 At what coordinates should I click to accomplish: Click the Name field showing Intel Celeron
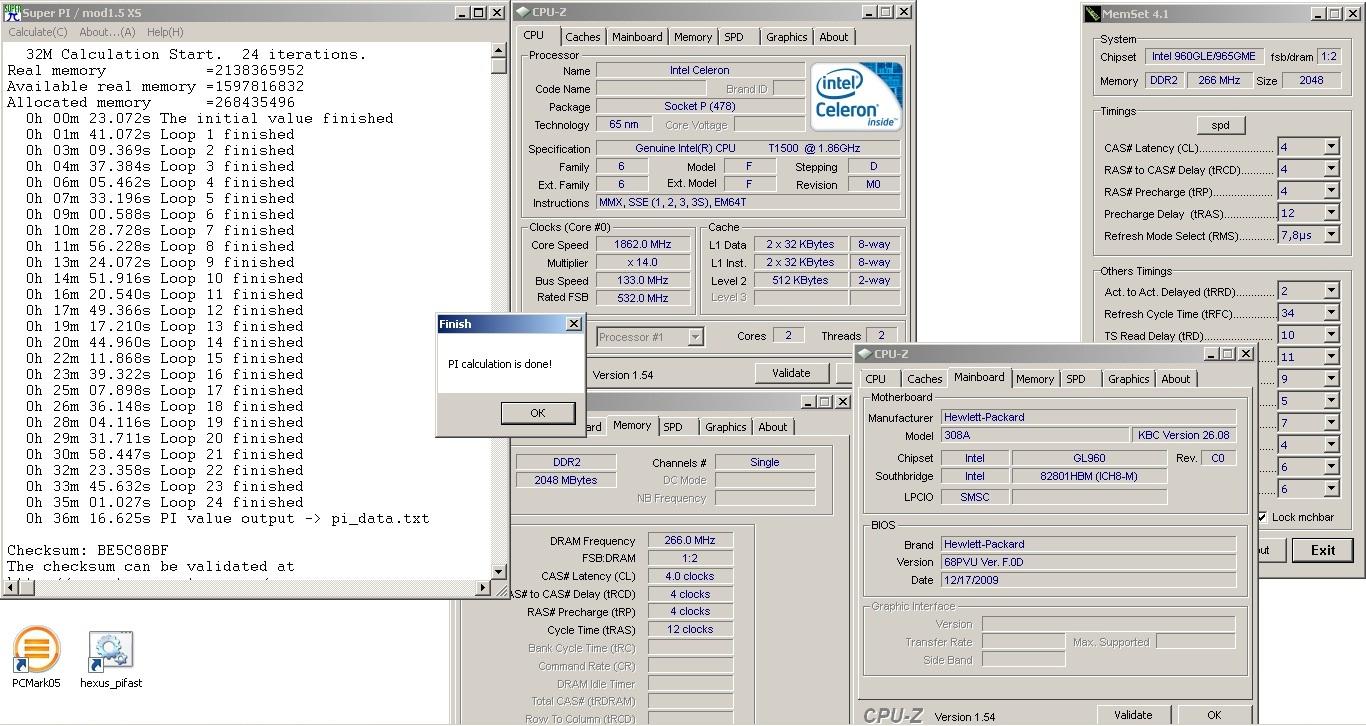[x=700, y=70]
